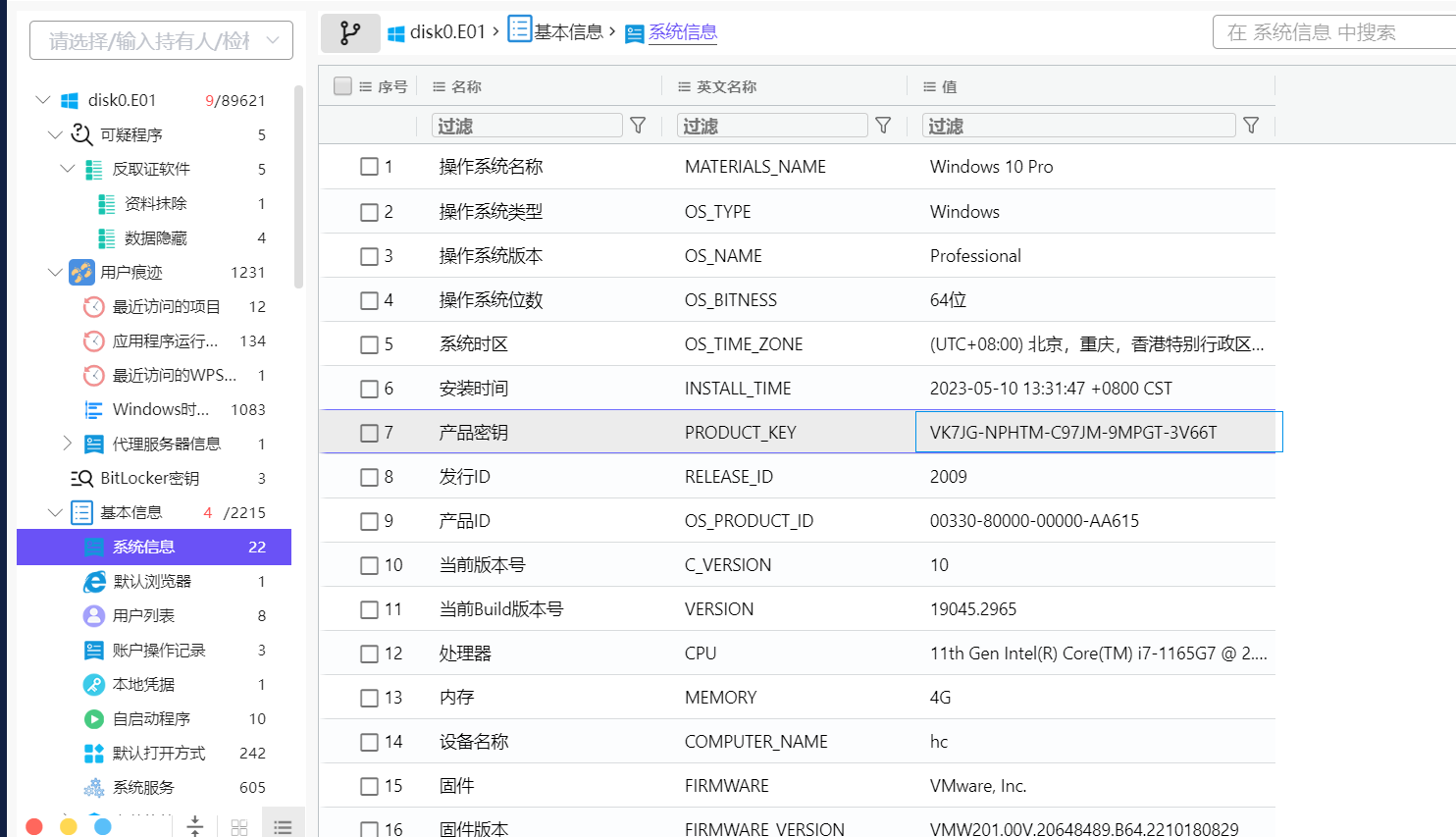Image resolution: width=1456 pixels, height=837 pixels.
Task: Click the 基本信息 list icon in breadcrumb
Action: pyautogui.click(x=520, y=28)
